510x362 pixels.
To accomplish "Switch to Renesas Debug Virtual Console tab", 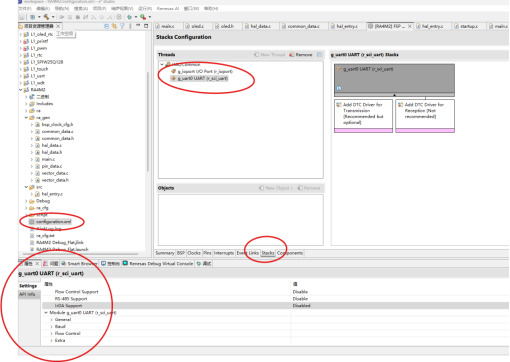I will pos(158,264).
